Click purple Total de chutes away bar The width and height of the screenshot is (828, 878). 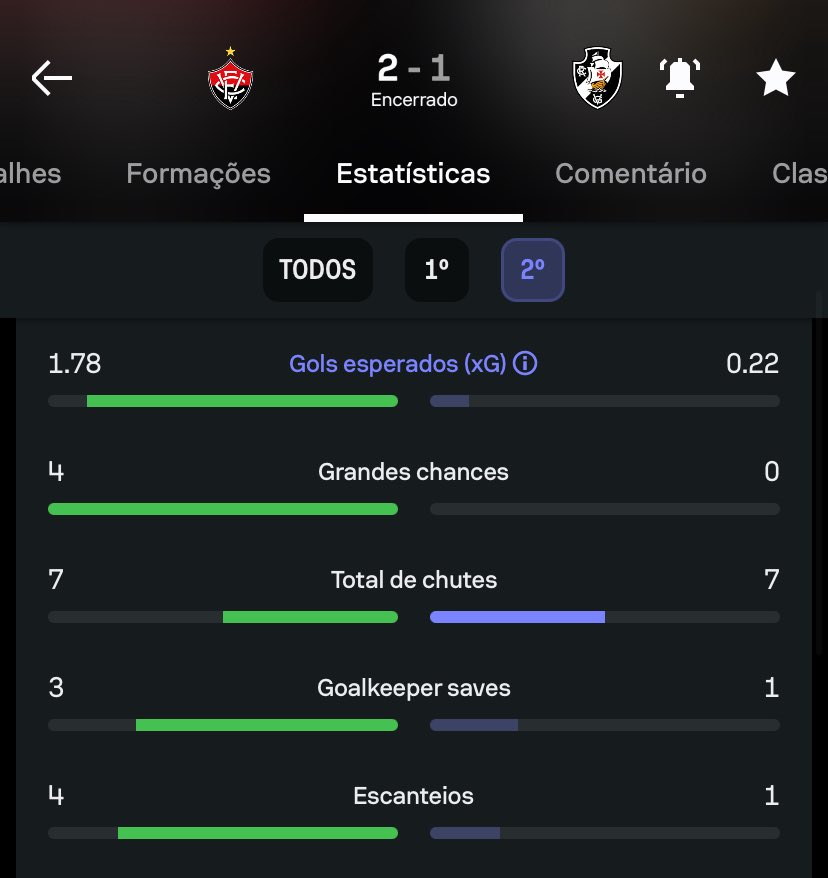517,617
